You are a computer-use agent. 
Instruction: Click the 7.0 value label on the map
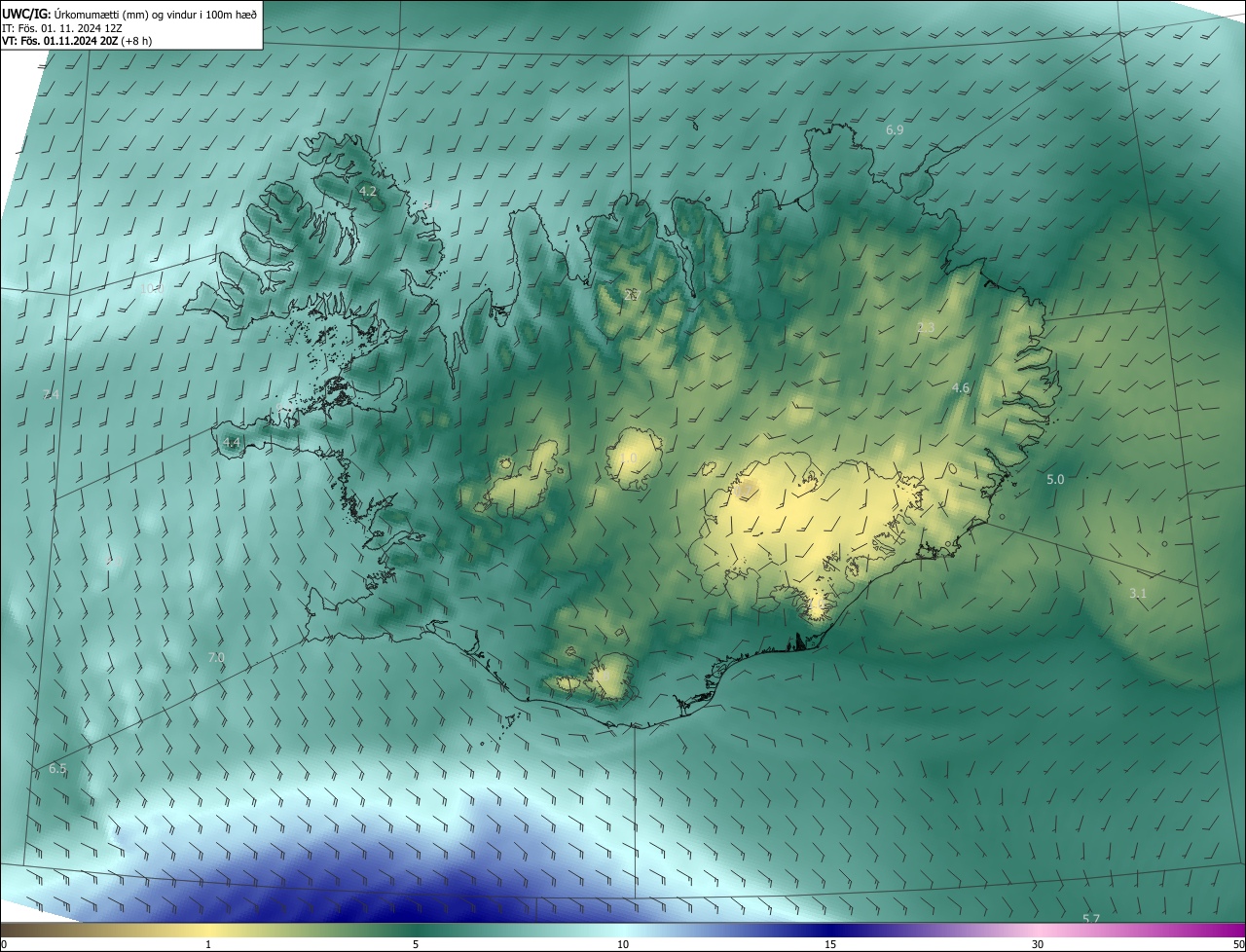tap(216, 658)
